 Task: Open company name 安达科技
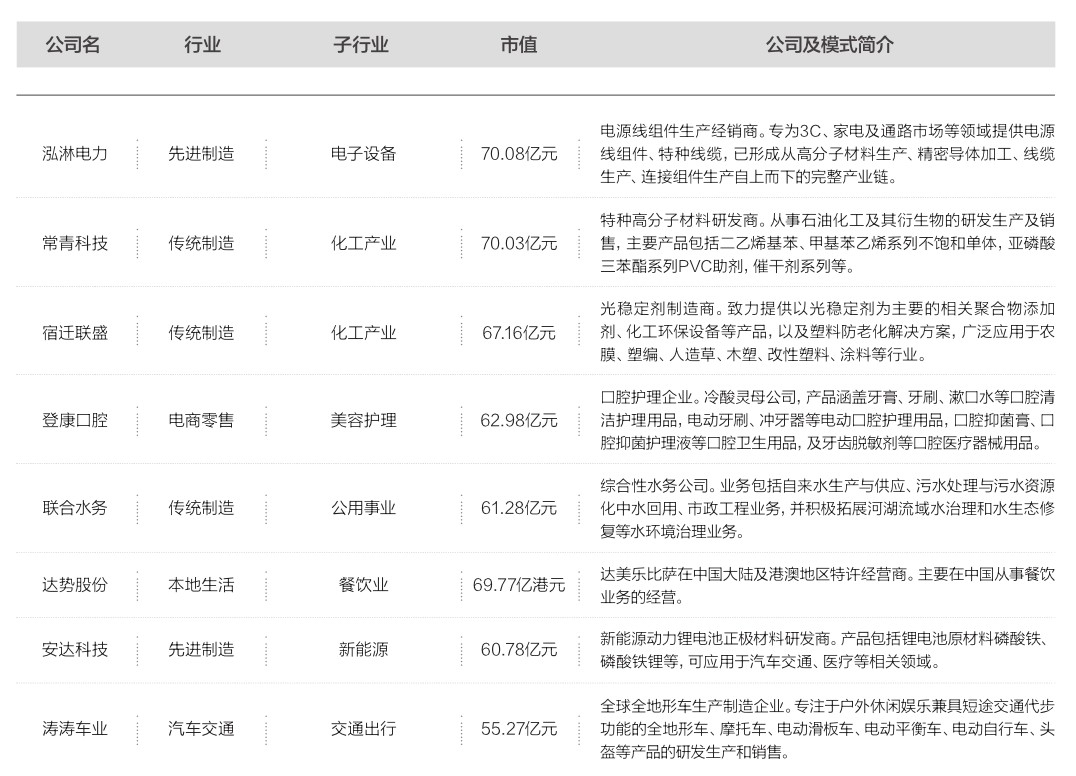tap(75, 650)
